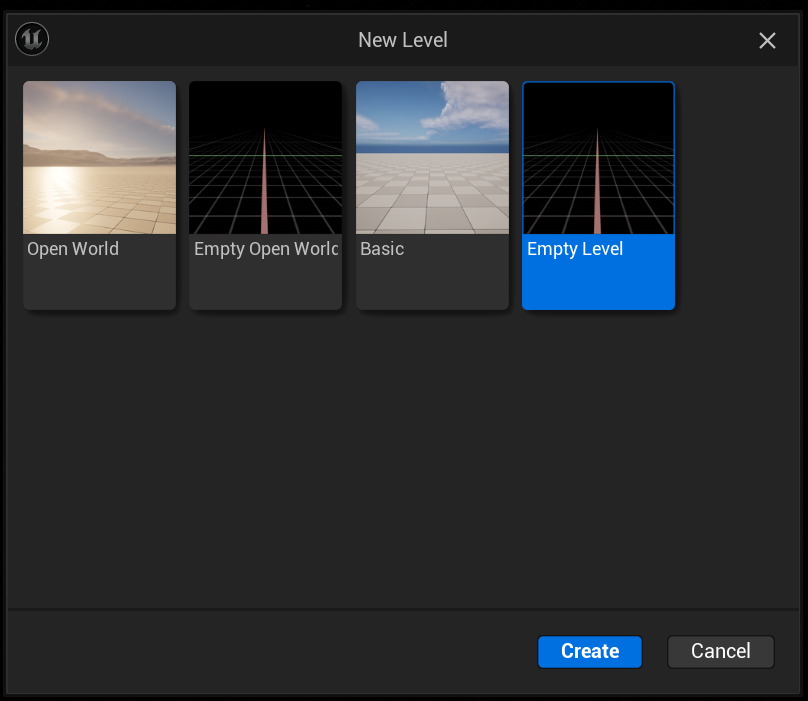Click the Open World template preview image
808x701 pixels.
point(99,157)
